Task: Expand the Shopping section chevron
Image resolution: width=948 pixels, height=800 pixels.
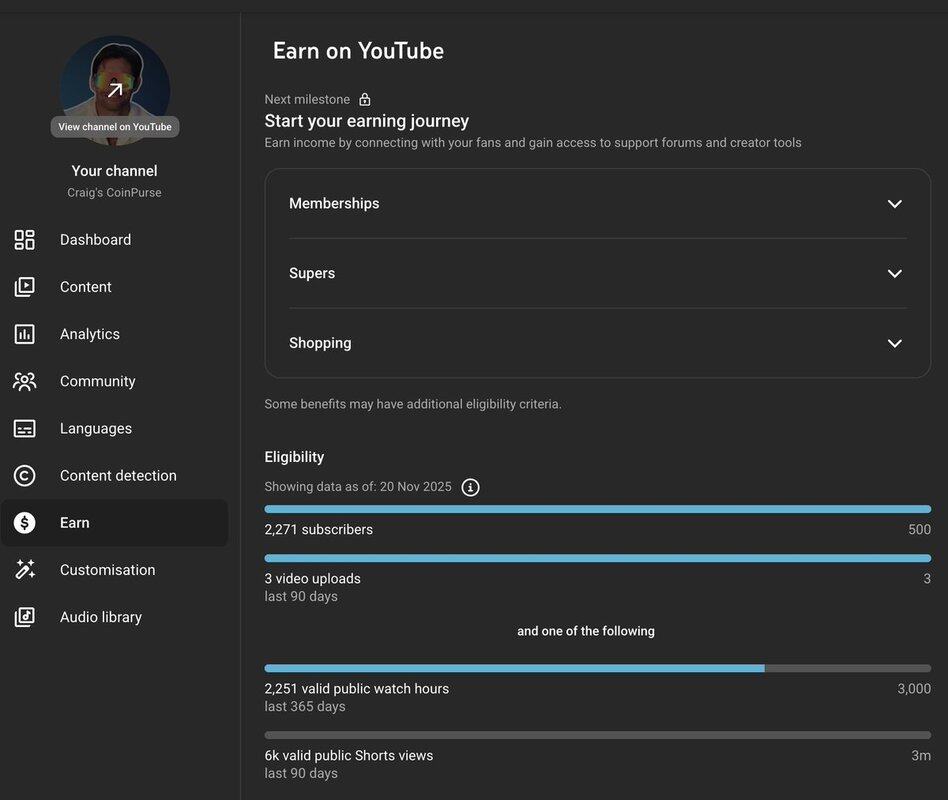Action: coord(894,343)
